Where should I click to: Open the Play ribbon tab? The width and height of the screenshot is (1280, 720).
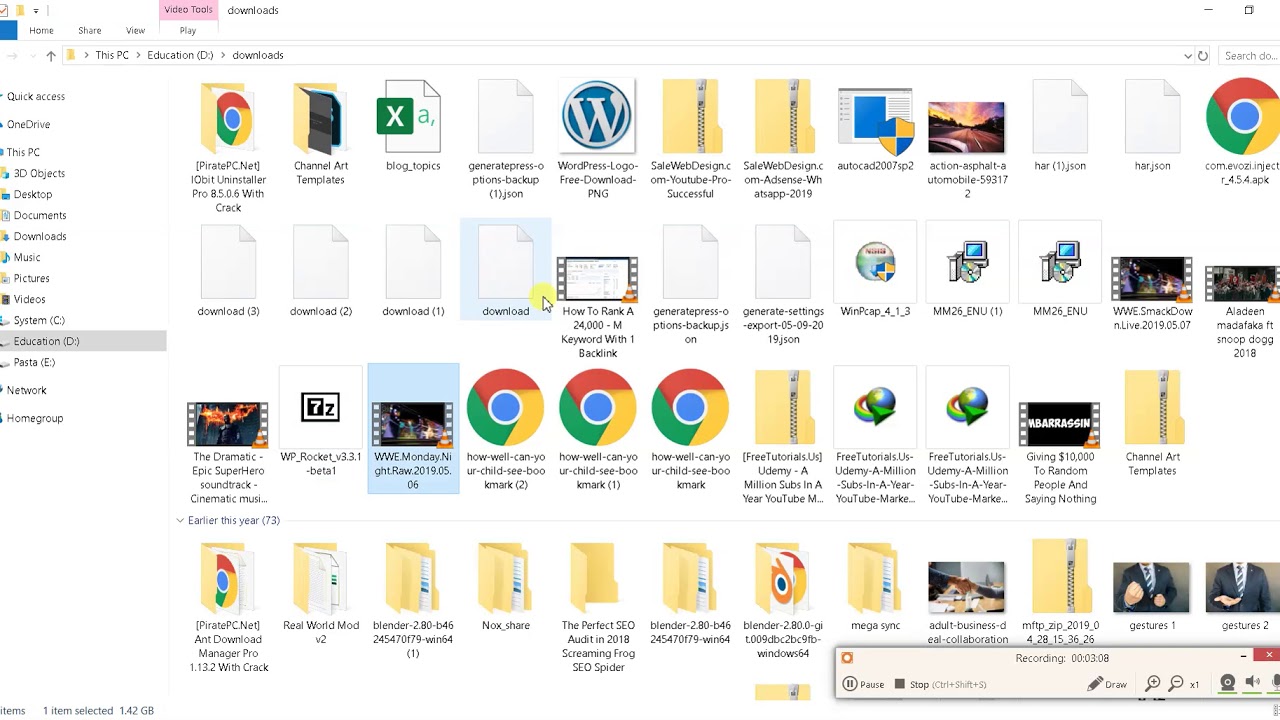point(188,31)
